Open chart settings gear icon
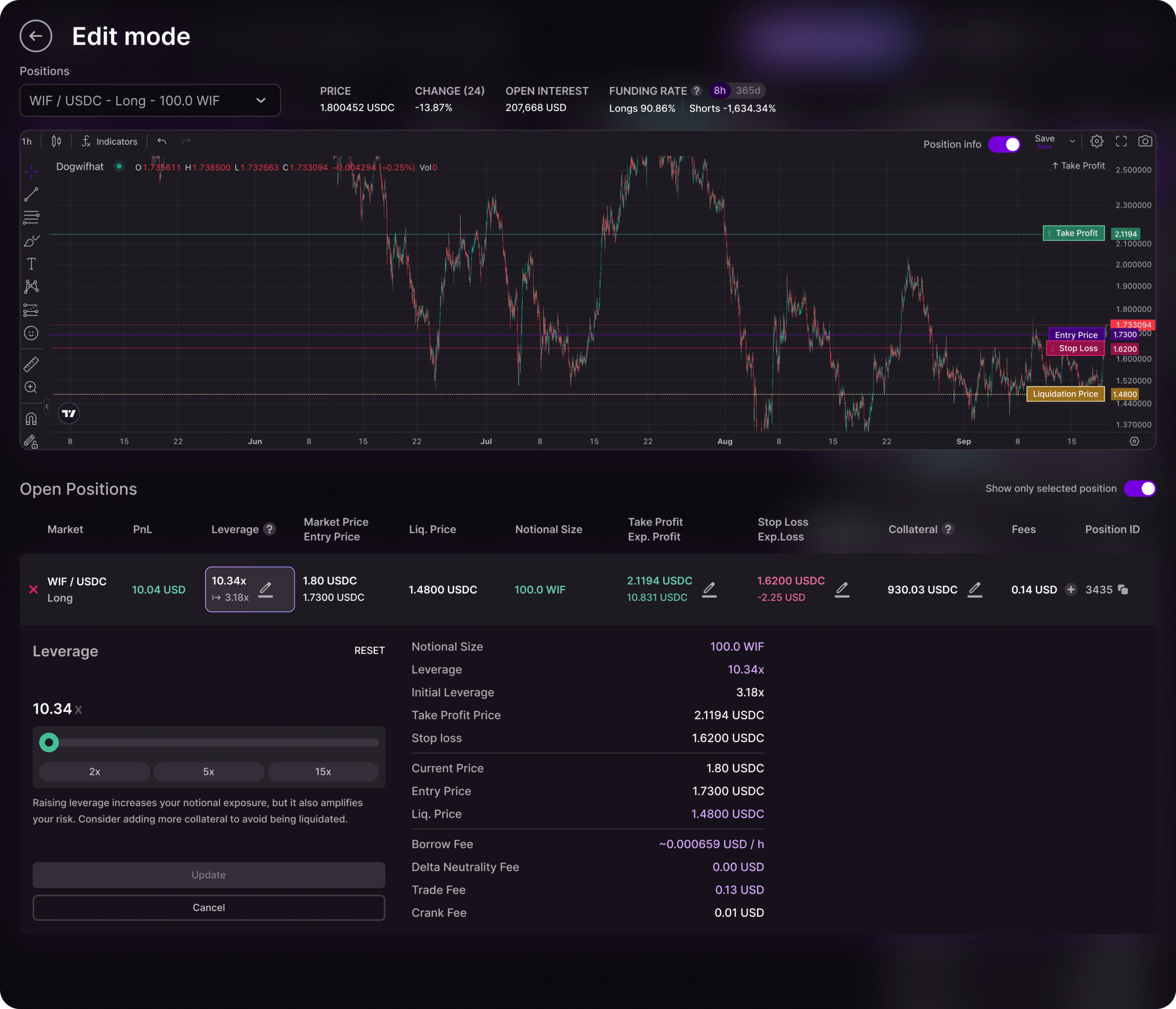This screenshot has height=1009, width=1176. pyautogui.click(x=1097, y=141)
